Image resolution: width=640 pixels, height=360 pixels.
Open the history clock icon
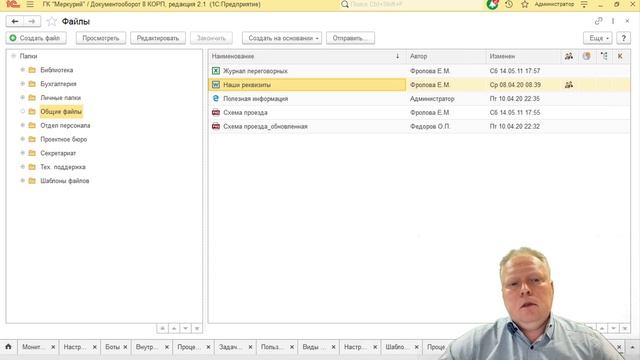coord(509,4)
